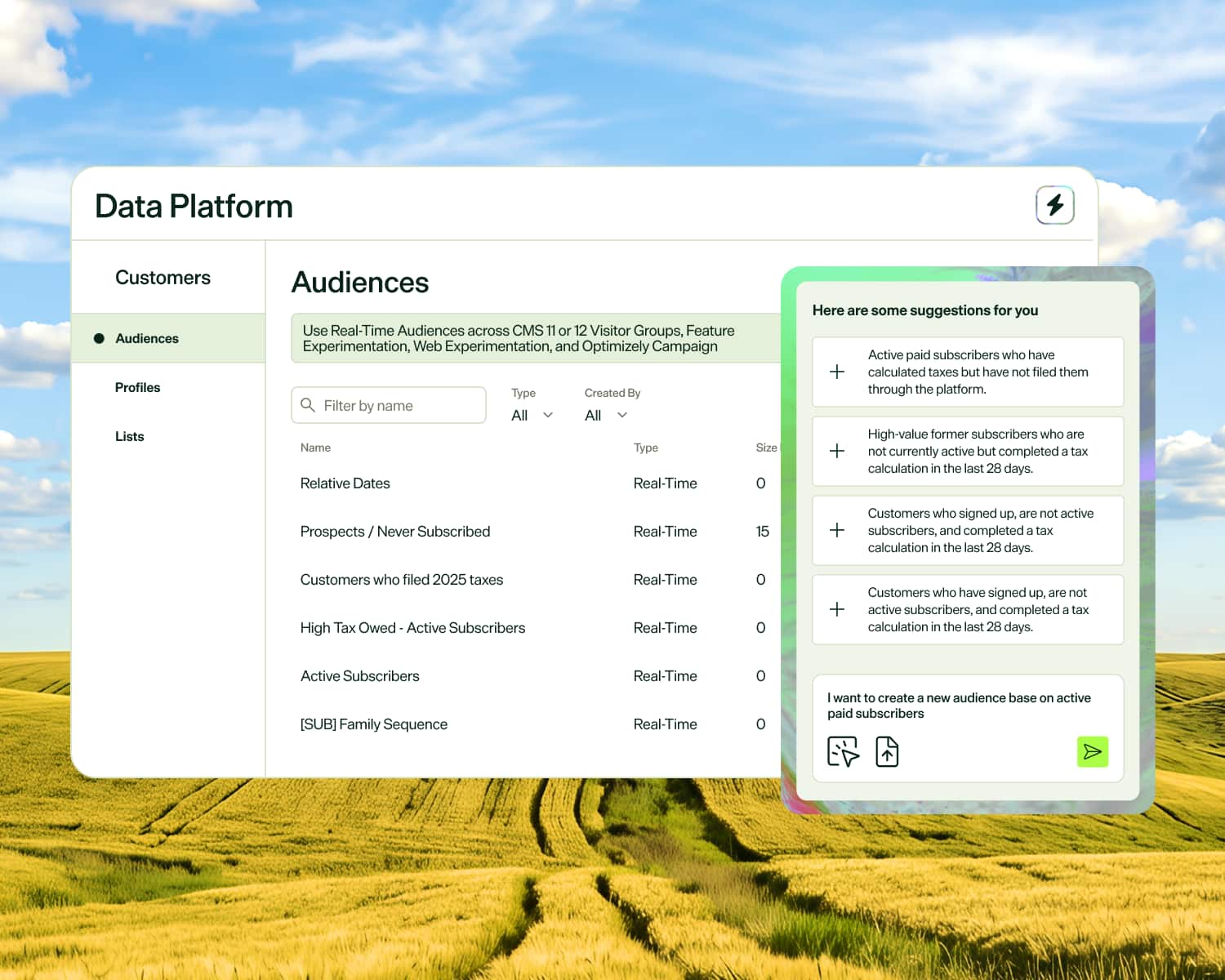
Task: Click the Audiences page heading
Action: point(360,283)
